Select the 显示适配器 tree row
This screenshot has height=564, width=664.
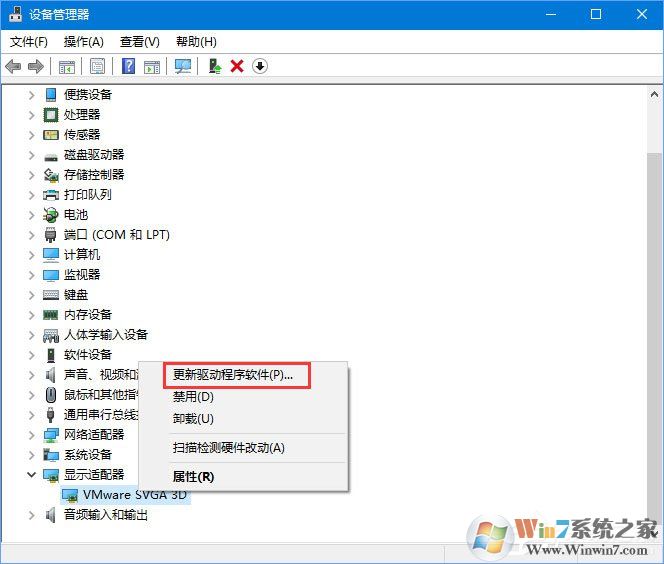pyautogui.click(x=94, y=475)
